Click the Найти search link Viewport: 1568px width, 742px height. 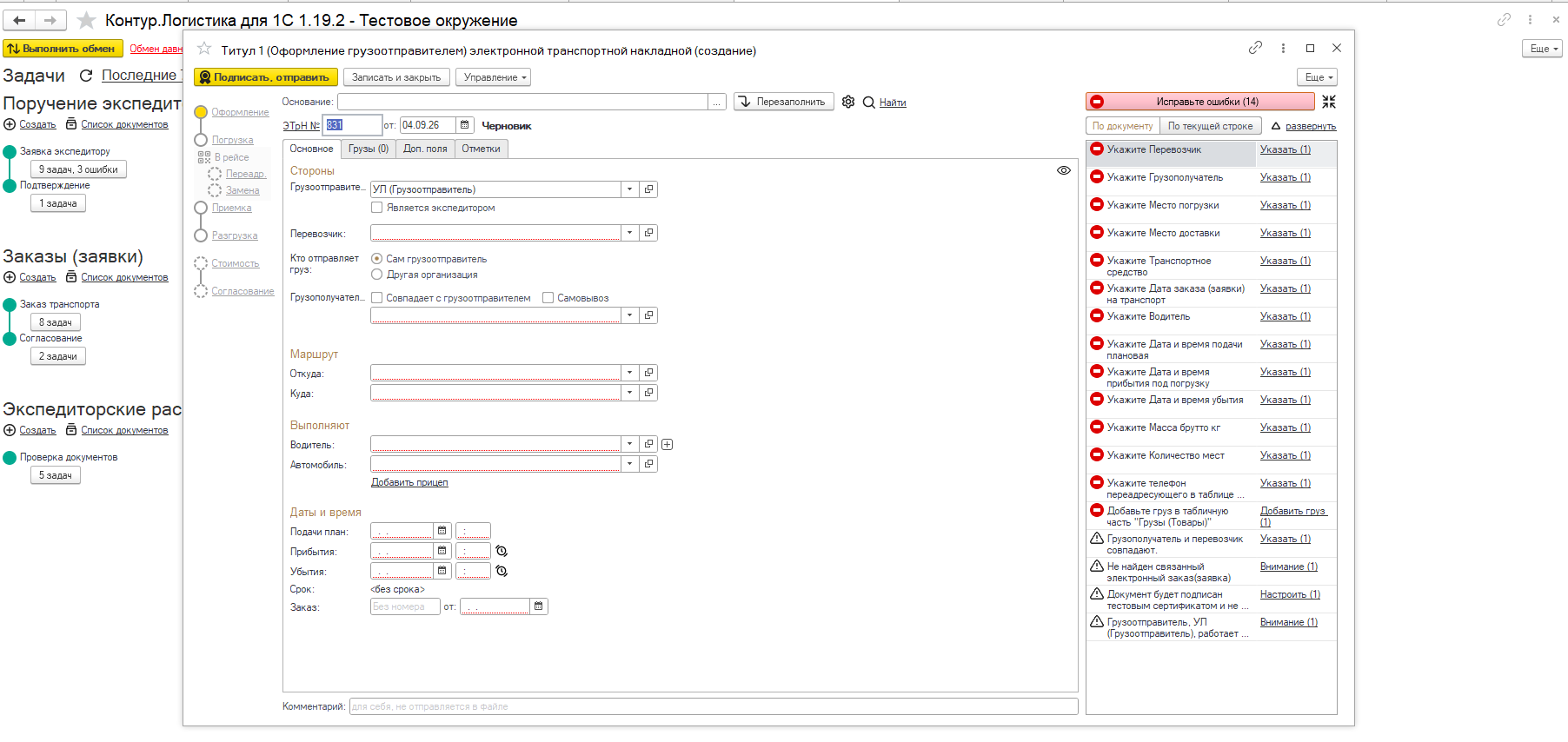coord(893,103)
